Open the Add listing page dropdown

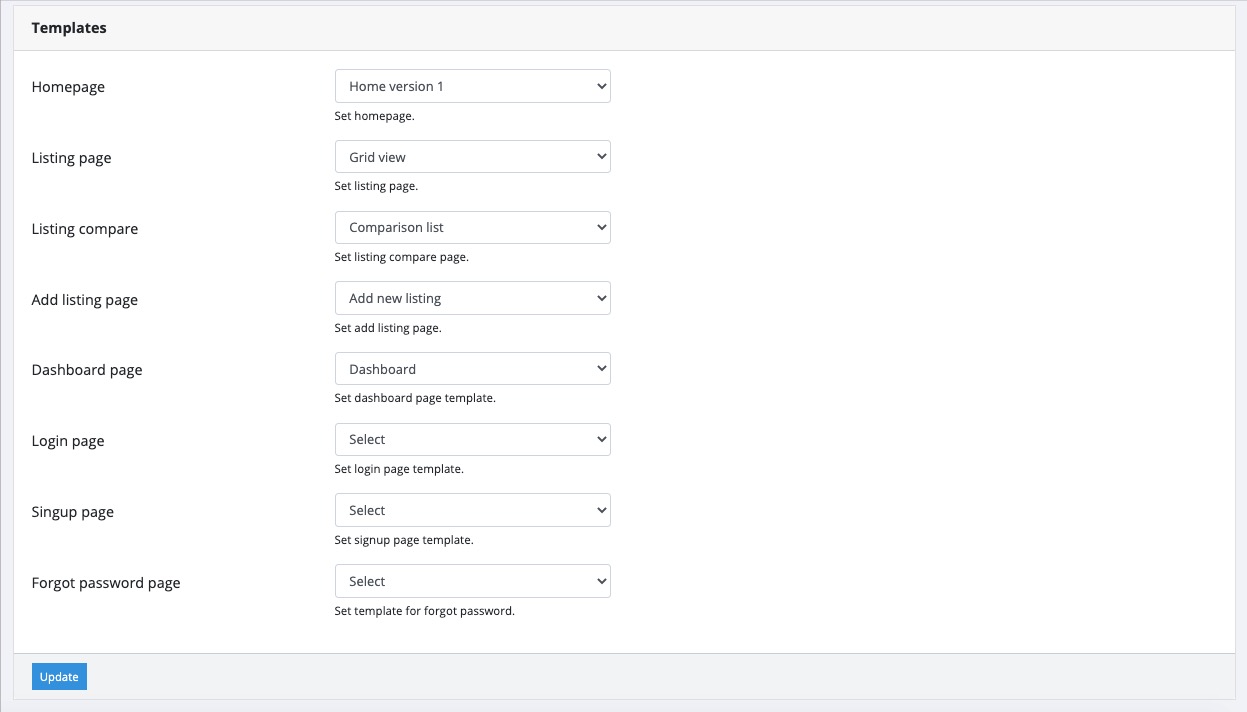472,298
